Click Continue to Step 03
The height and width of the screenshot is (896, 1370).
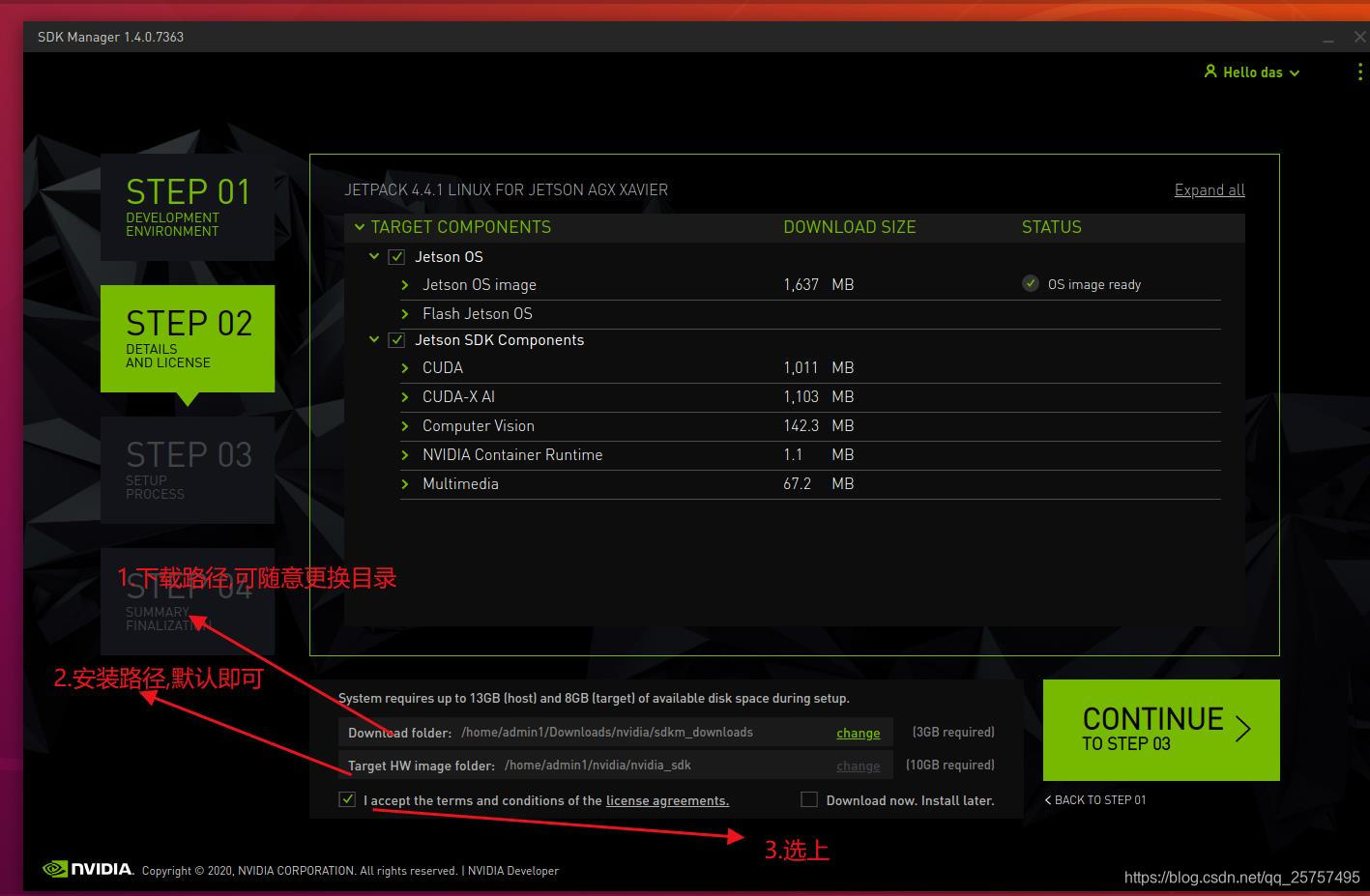pyautogui.click(x=1161, y=730)
